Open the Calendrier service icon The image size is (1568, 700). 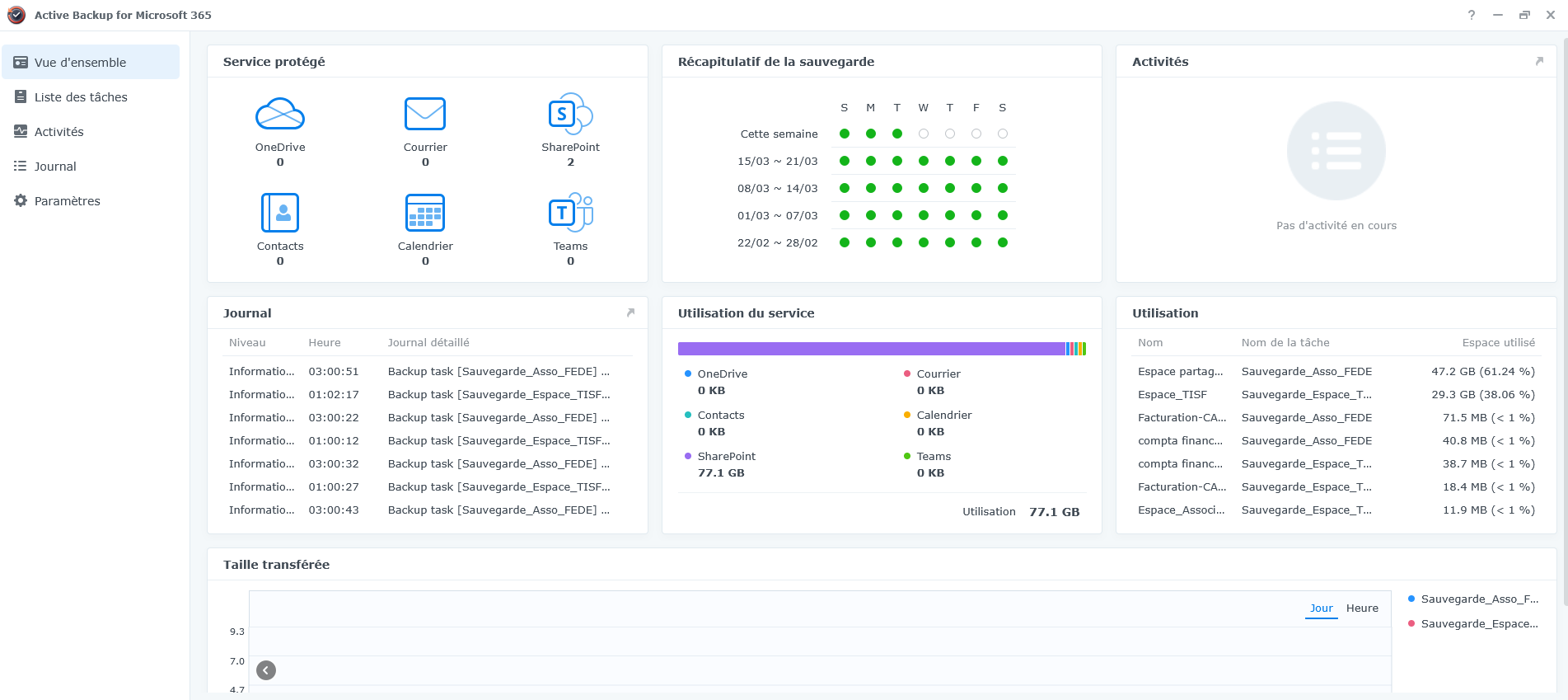pyautogui.click(x=425, y=213)
